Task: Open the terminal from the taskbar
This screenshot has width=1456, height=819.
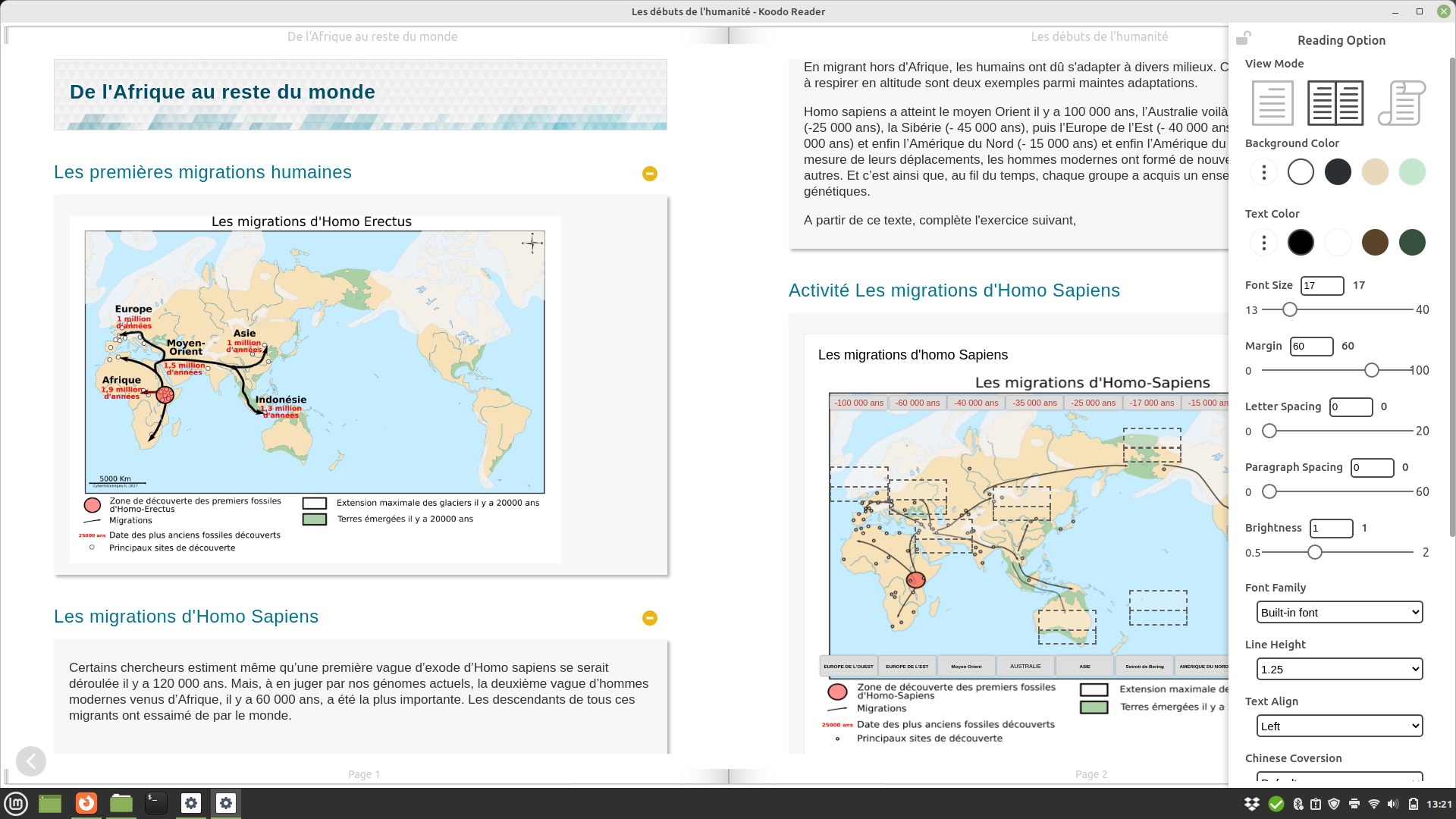Action: point(156,803)
